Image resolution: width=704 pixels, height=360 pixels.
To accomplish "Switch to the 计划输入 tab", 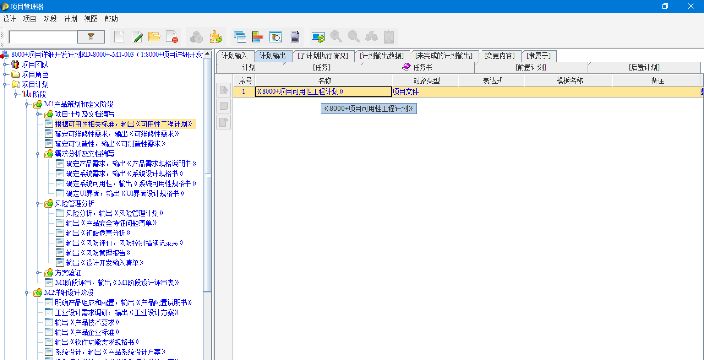I will pos(234,56).
